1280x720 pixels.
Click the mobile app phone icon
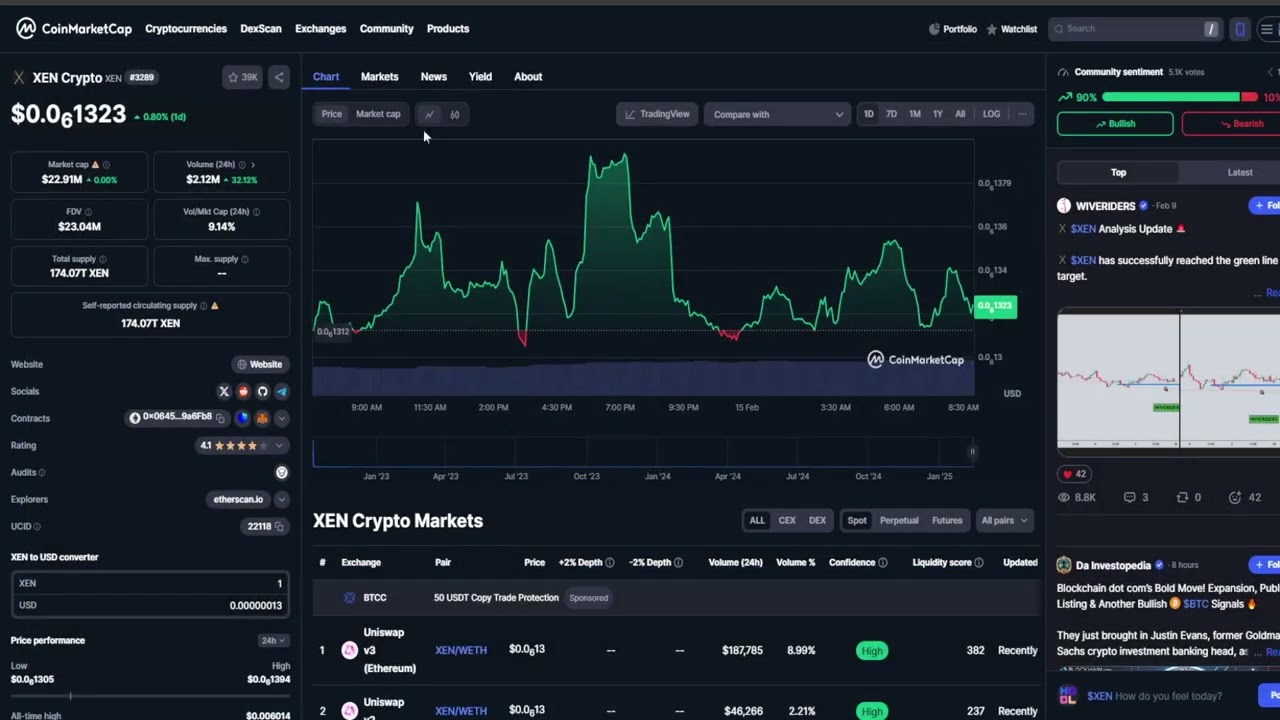tap(1240, 29)
